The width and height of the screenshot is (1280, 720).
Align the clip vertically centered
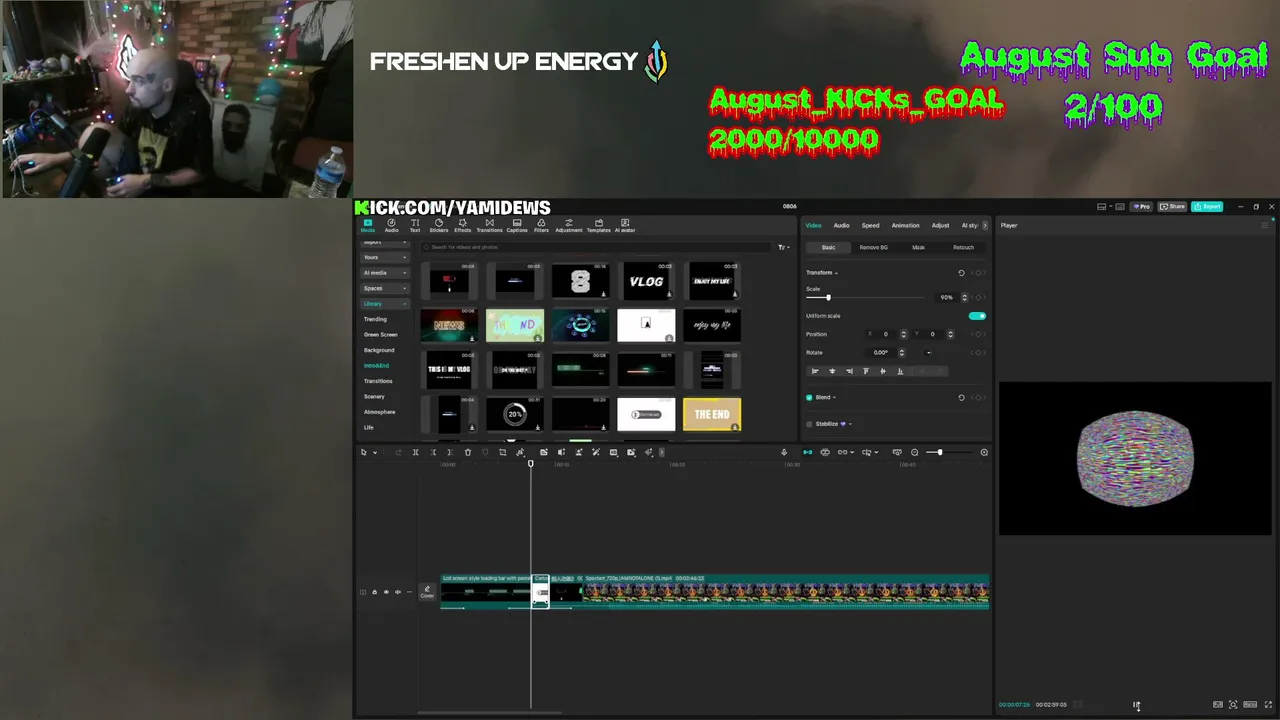point(883,371)
